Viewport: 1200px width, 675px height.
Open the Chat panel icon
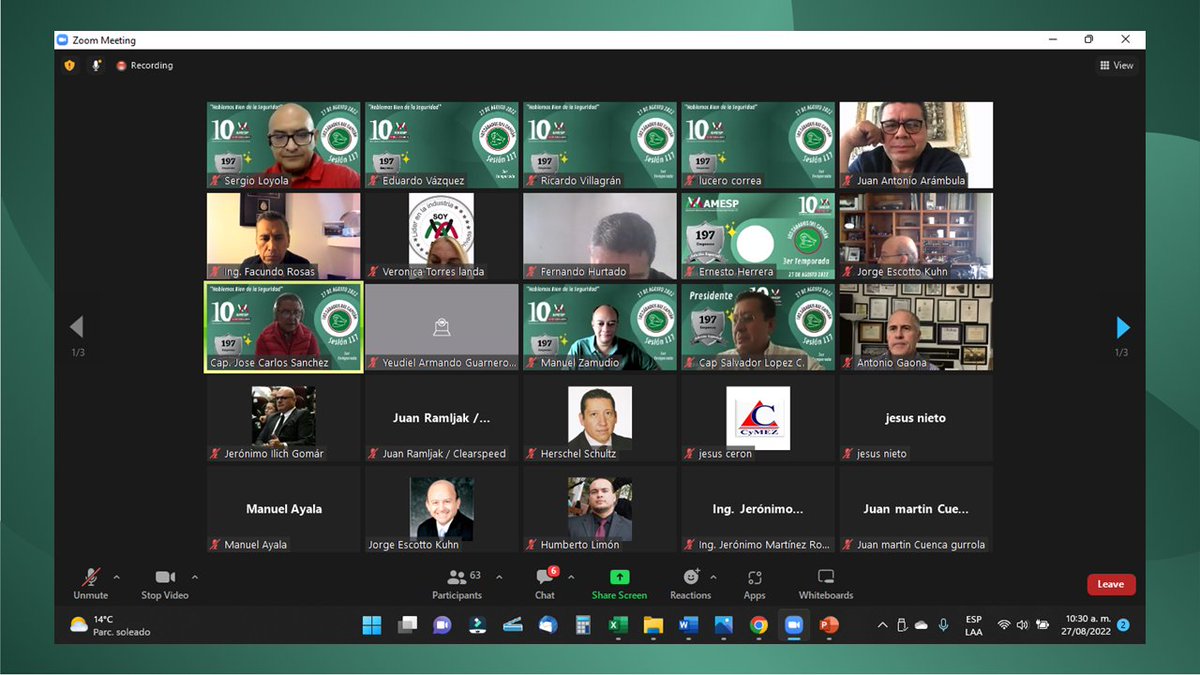click(x=544, y=577)
